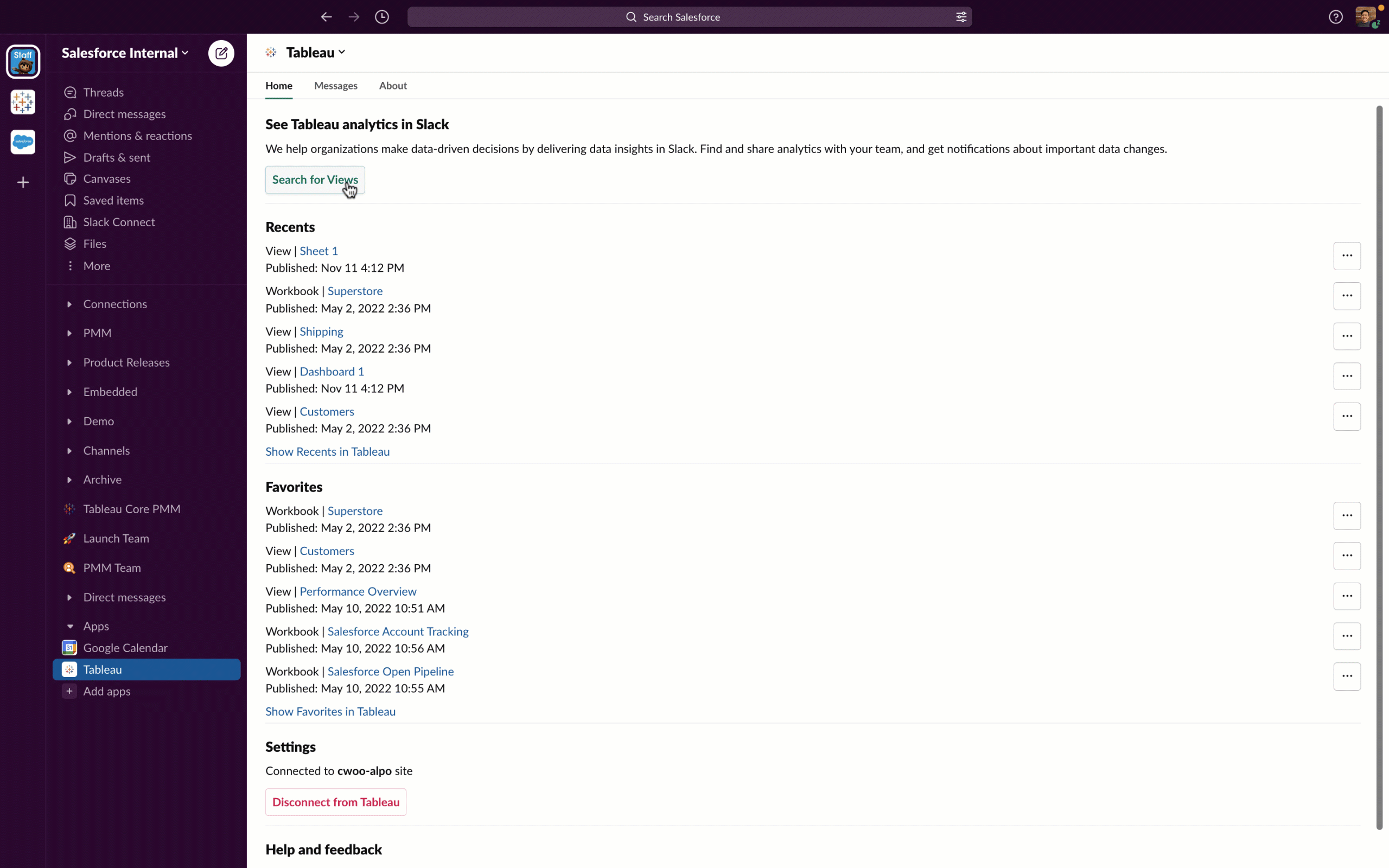Click the Tableau dropdown arrow at top

click(x=343, y=52)
